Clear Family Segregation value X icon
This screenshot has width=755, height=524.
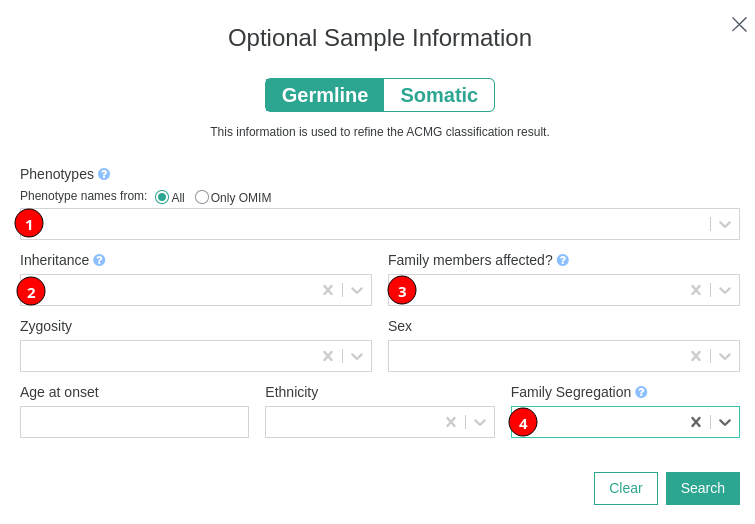[x=696, y=422]
